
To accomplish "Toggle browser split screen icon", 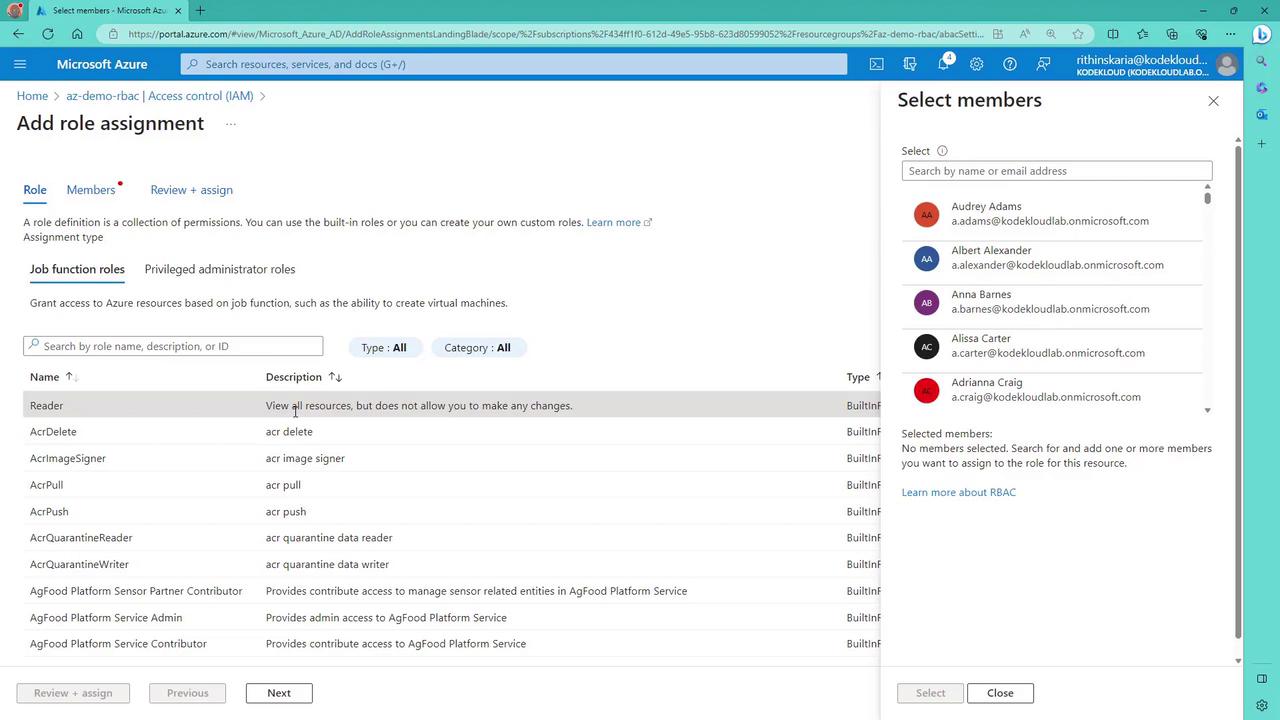I will [1113, 34].
